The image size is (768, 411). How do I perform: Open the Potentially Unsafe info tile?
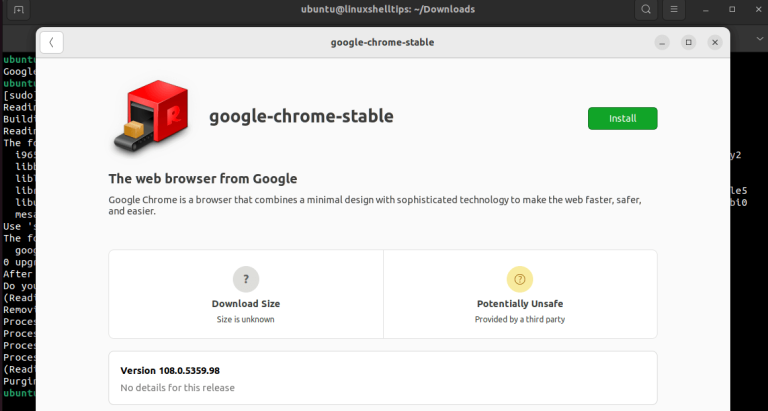pos(520,294)
